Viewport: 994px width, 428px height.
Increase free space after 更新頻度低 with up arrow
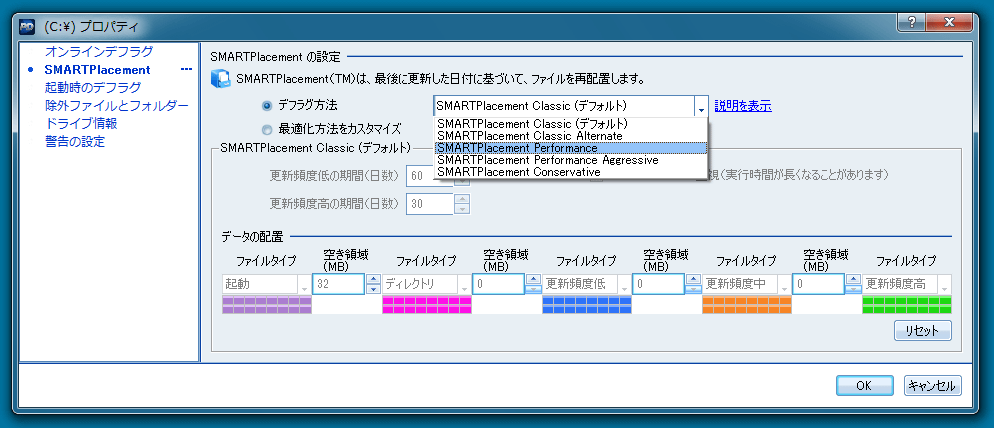point(693,280)
